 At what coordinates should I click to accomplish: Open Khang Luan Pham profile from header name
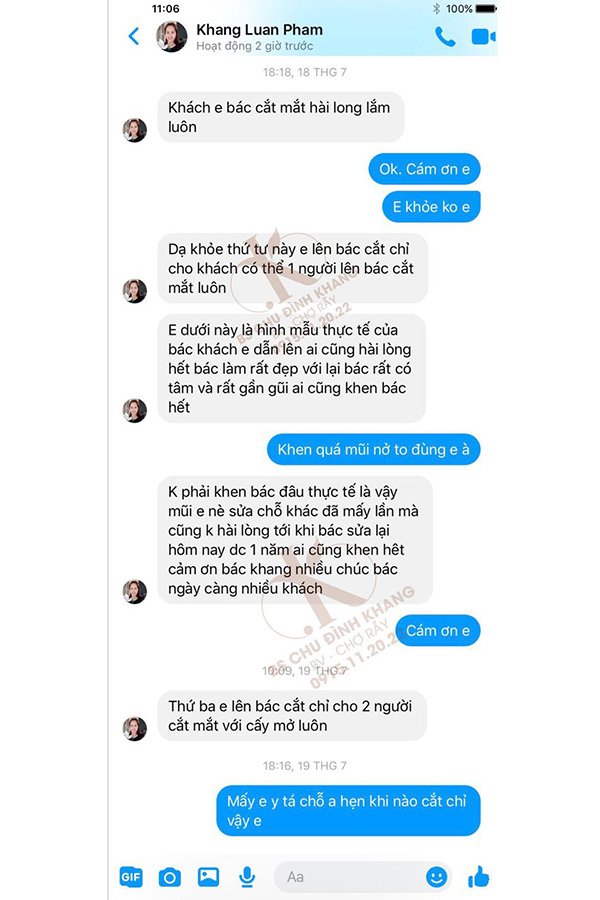coord(259,30)
